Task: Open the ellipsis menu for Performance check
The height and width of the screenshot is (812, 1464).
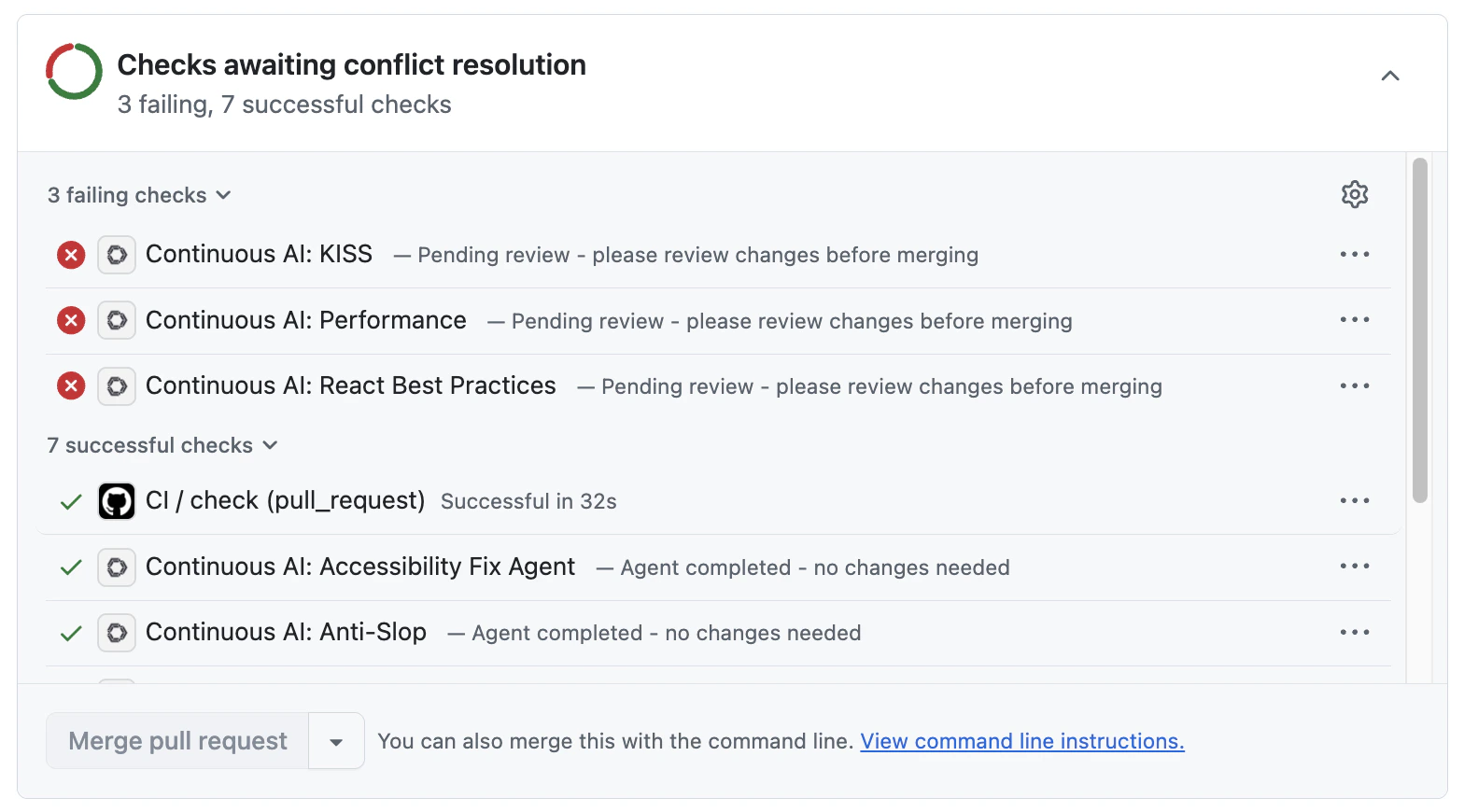Action: click(x=1355, y=320)
